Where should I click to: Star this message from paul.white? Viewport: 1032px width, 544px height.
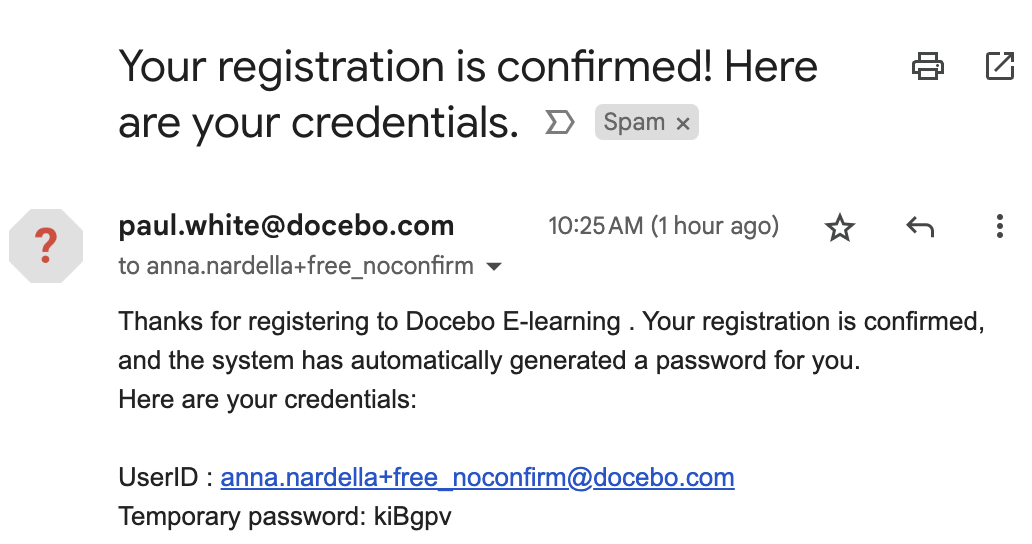click(x=839, y=228)
